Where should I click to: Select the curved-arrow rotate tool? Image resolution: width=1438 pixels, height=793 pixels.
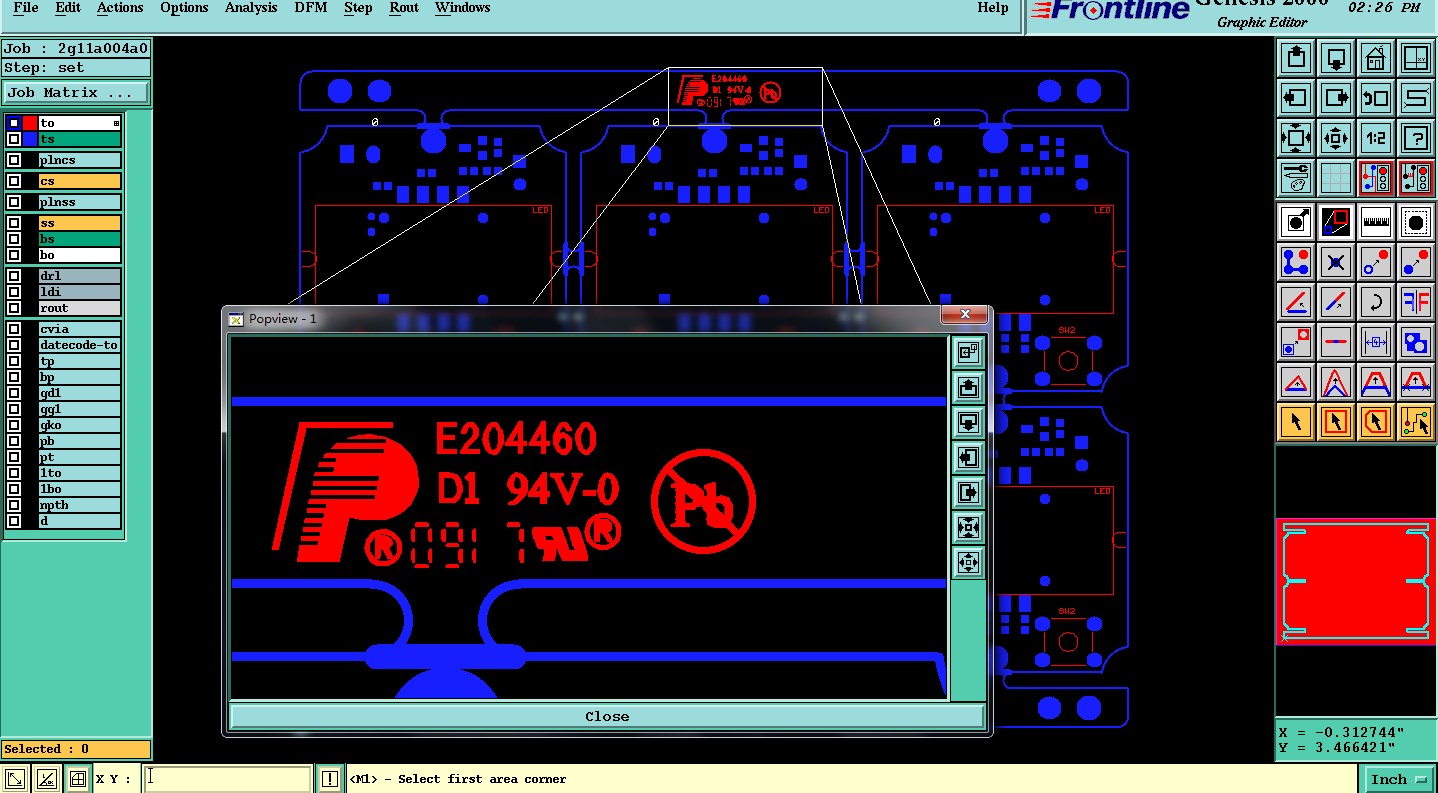[x=1376, y=302]
